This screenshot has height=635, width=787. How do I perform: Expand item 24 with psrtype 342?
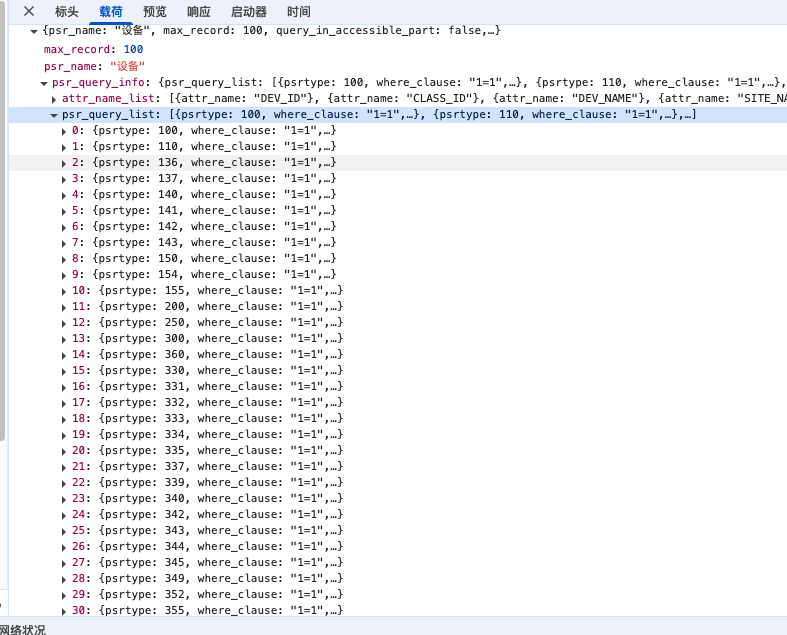click(64, 516)
